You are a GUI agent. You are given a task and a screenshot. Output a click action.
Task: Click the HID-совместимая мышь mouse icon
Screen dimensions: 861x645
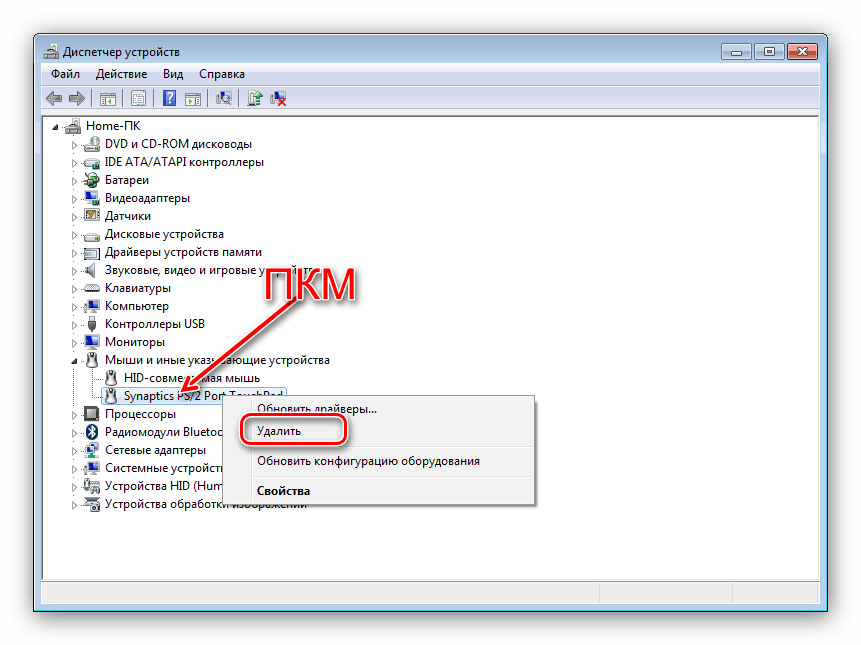(x=111, y=378)
